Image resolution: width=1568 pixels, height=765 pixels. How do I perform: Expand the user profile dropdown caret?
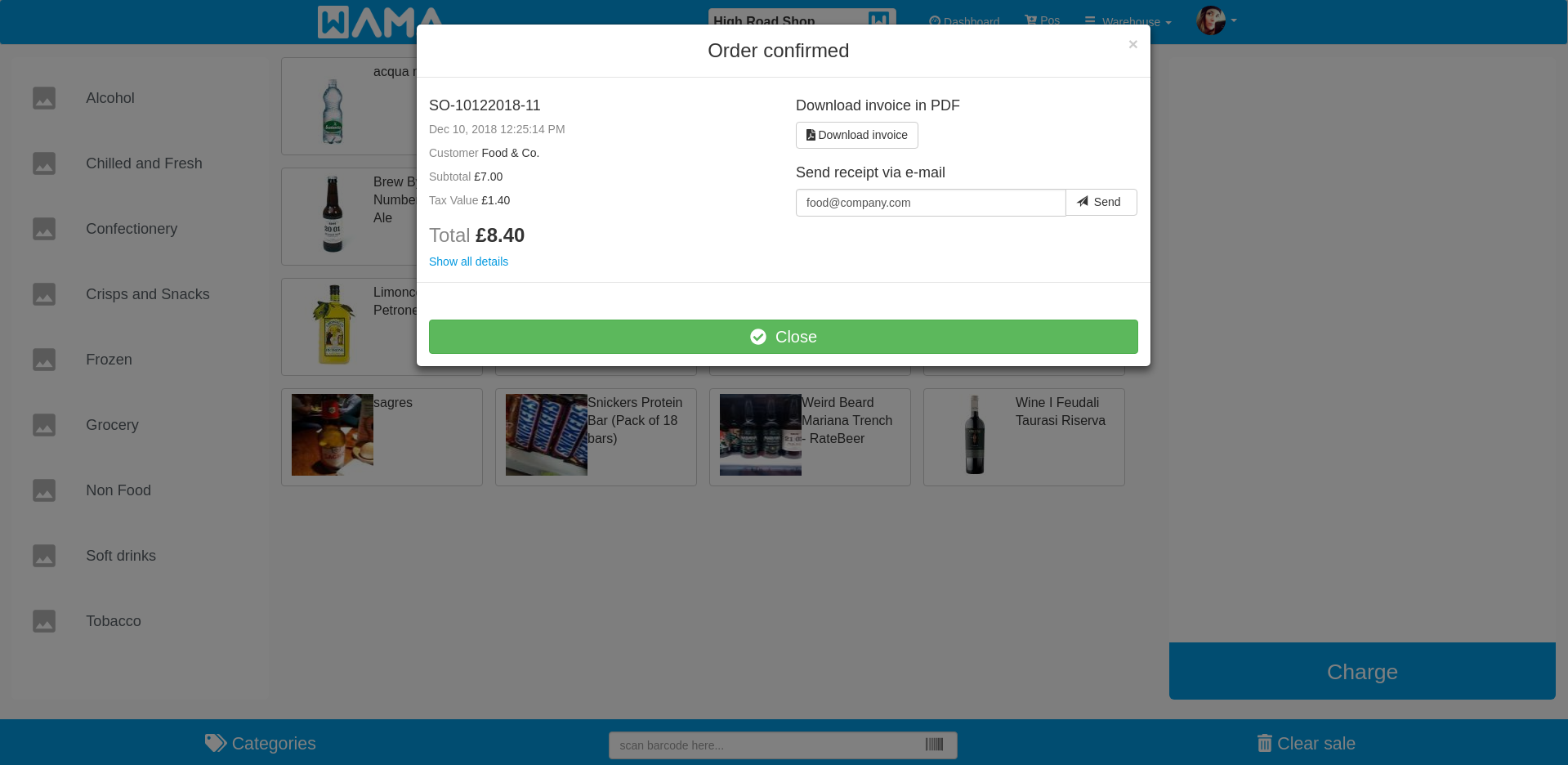[1234, 20]
